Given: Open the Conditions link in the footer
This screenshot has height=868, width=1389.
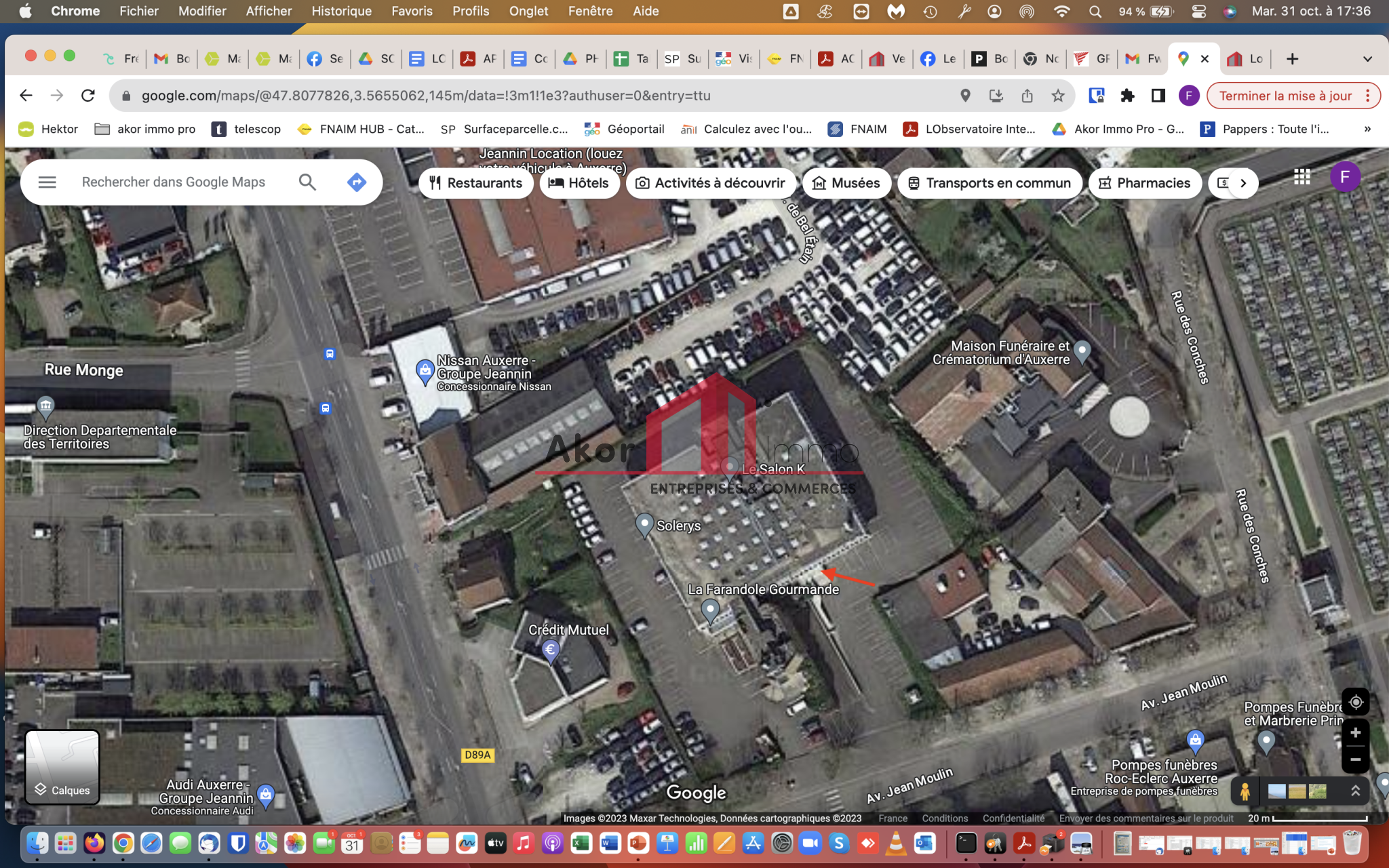Looking at the screenshot, I should tap(945, 818).
